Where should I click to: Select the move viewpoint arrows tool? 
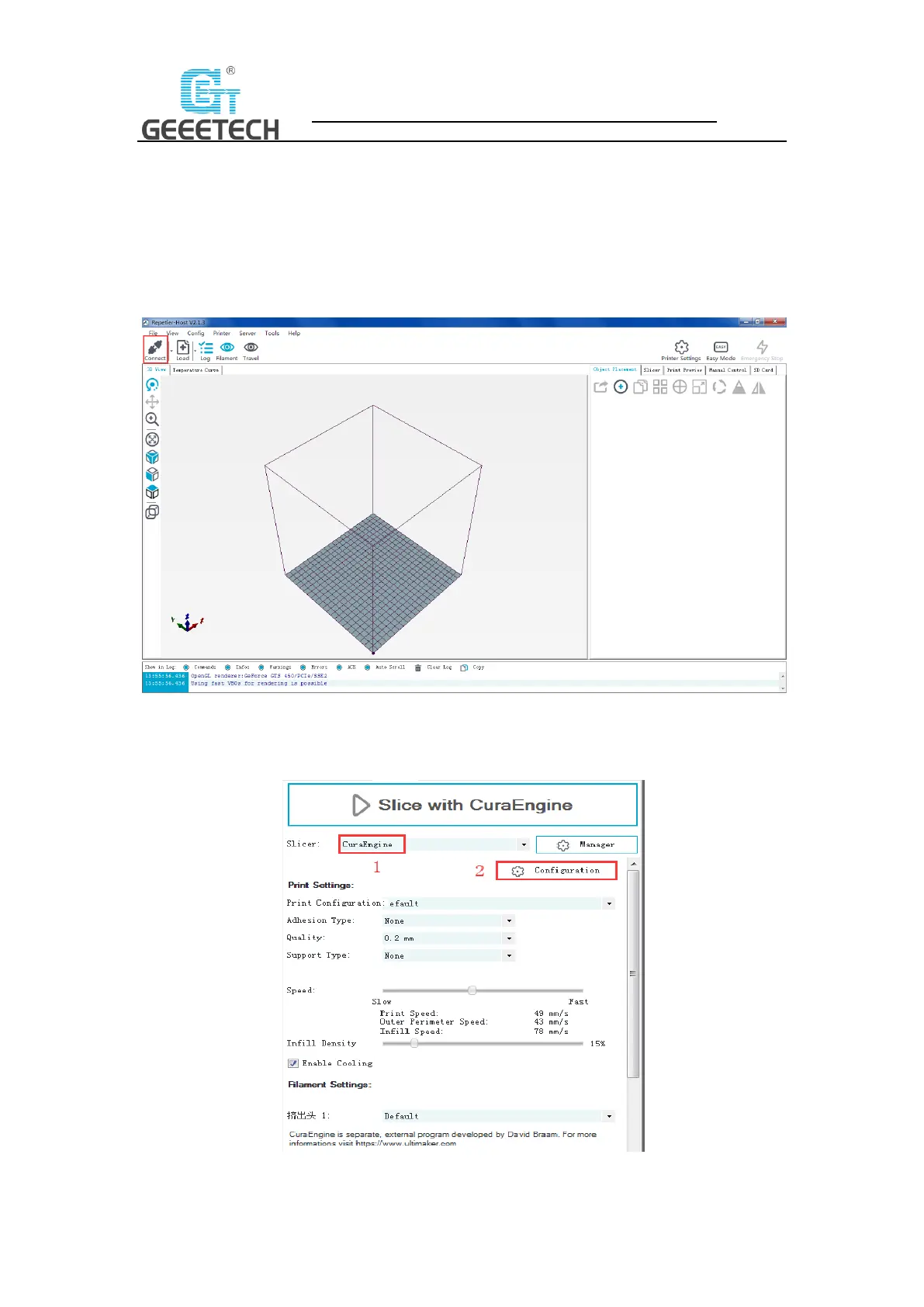(152, 402)
